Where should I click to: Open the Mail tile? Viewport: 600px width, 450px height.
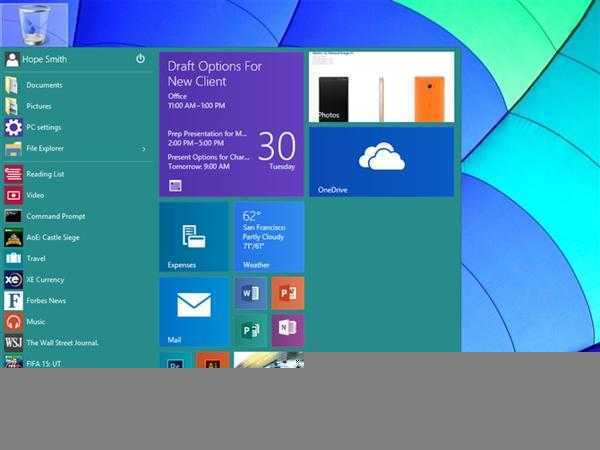(194, 312)
